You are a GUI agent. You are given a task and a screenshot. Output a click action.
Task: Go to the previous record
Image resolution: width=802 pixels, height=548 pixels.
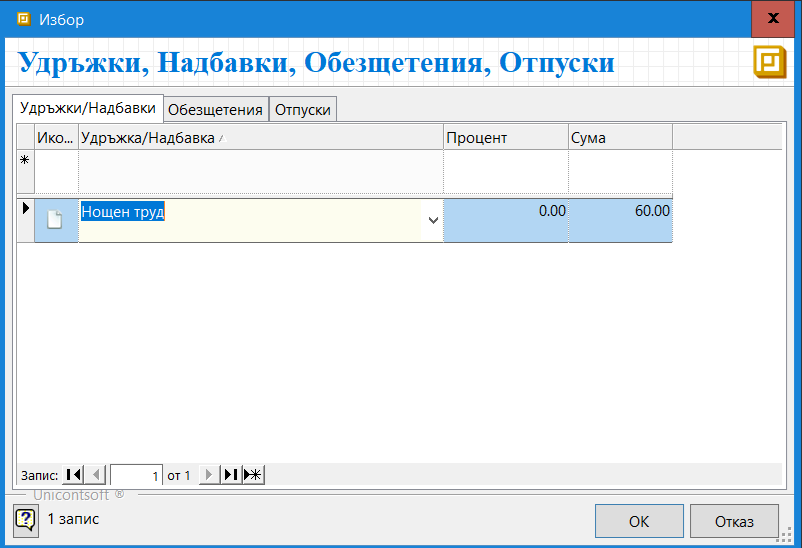click(95, 475)
